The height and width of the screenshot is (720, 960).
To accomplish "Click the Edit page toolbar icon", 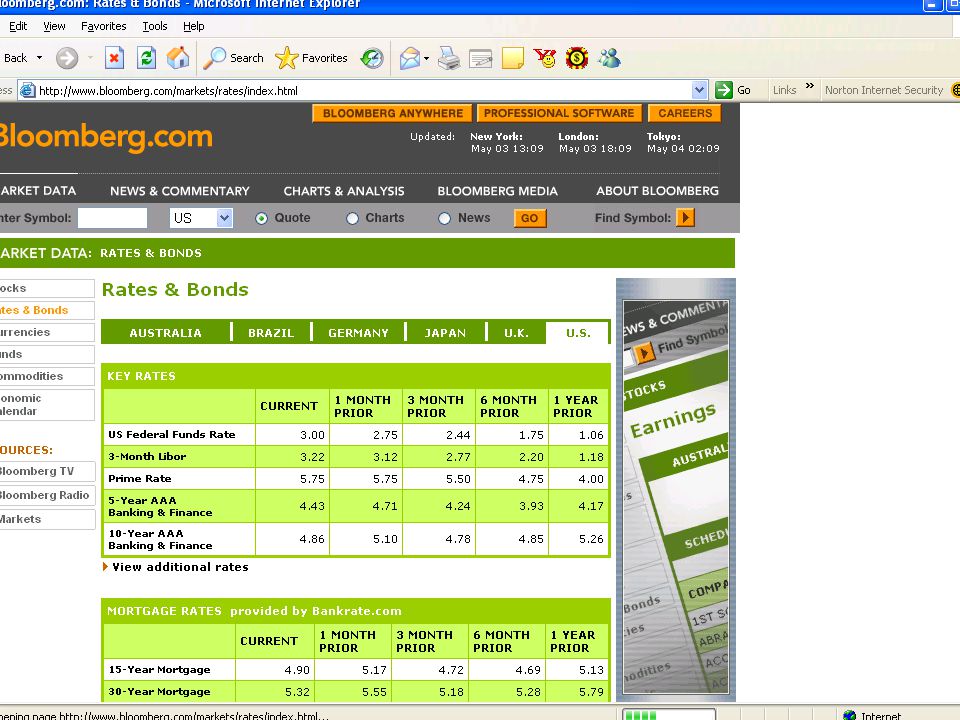I will click(x=481, y=59).
